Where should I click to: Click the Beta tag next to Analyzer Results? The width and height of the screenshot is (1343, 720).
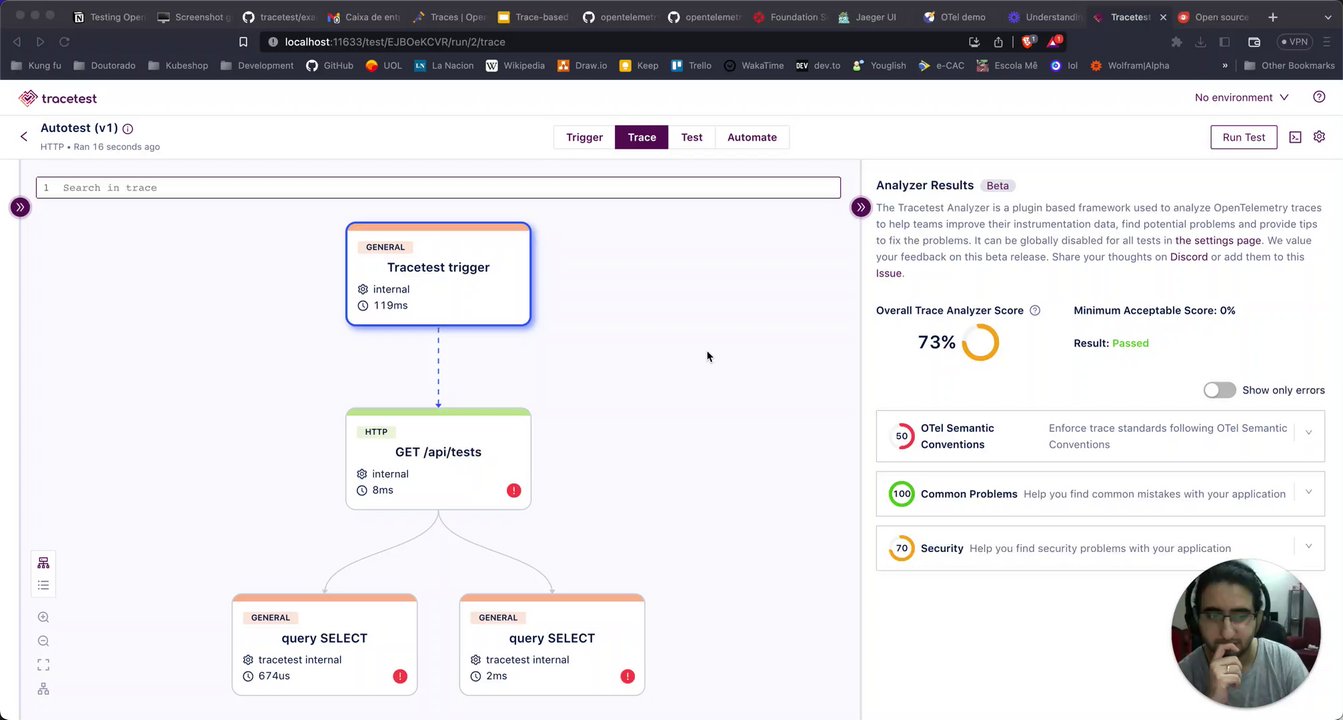click(x=998, y=186)
